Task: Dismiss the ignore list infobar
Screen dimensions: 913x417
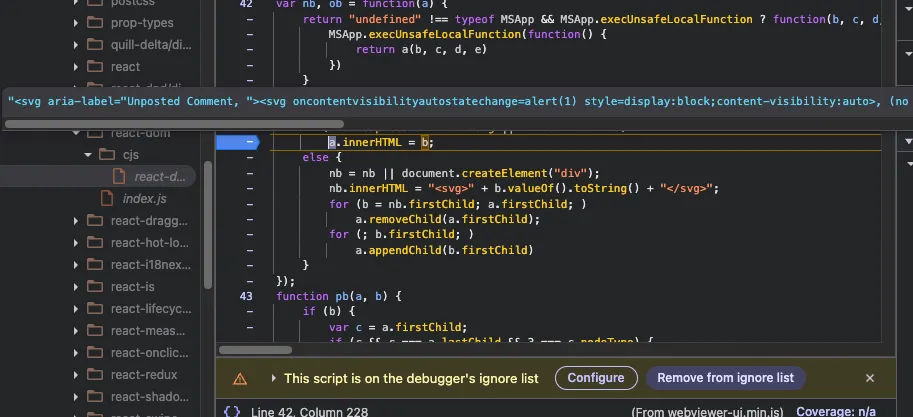Action: click(x=870, y=378)
